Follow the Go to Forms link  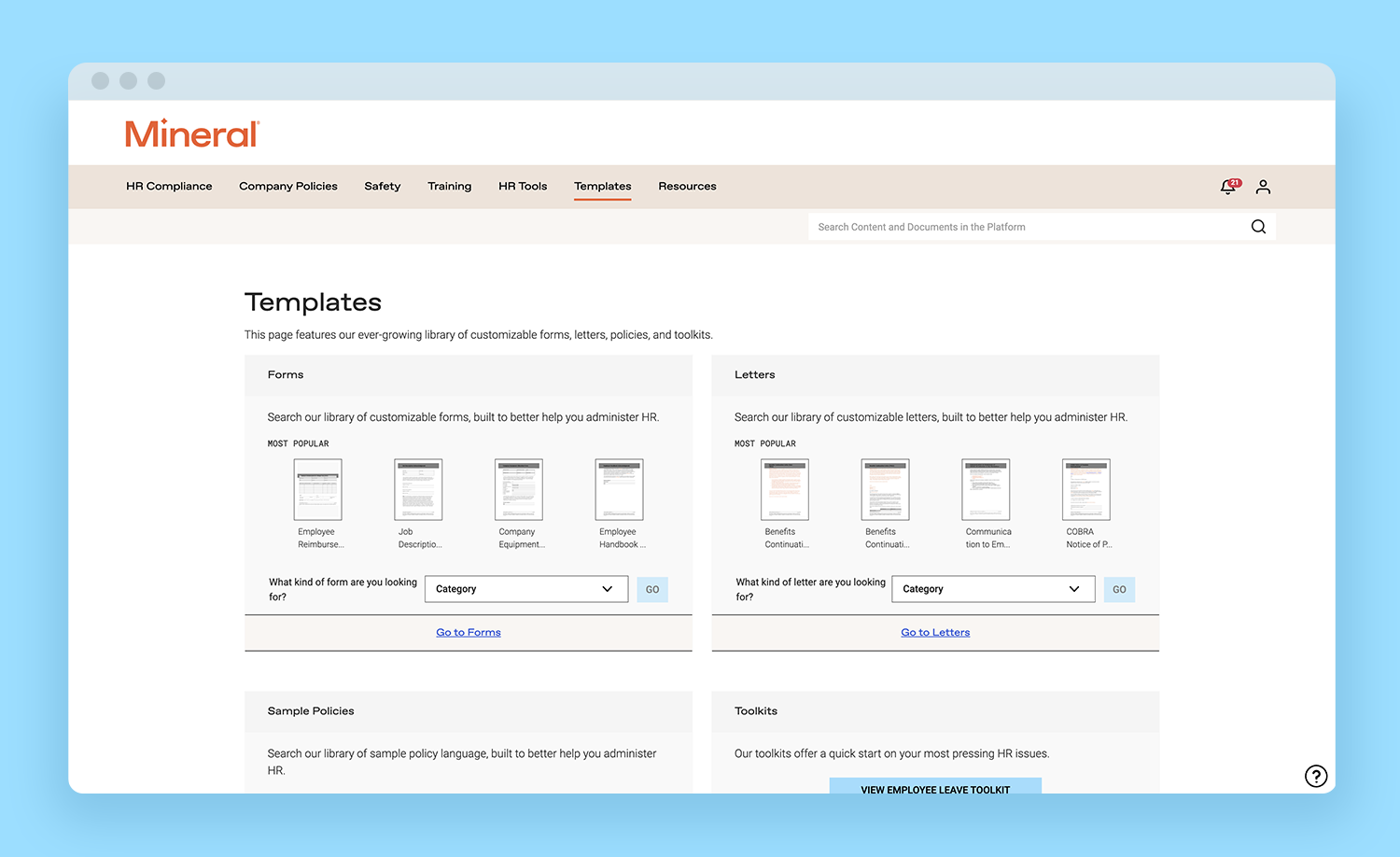pos(469,633)
